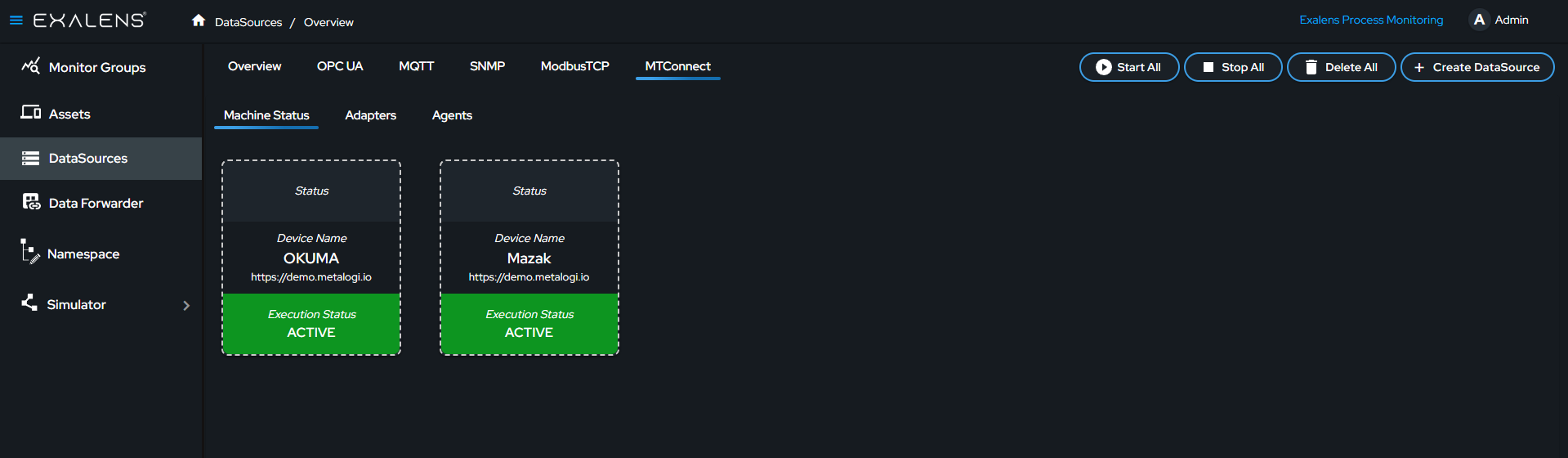Click the Delete All button
This screenshot has width=1568, height=458.
[x=1341, y=67]
